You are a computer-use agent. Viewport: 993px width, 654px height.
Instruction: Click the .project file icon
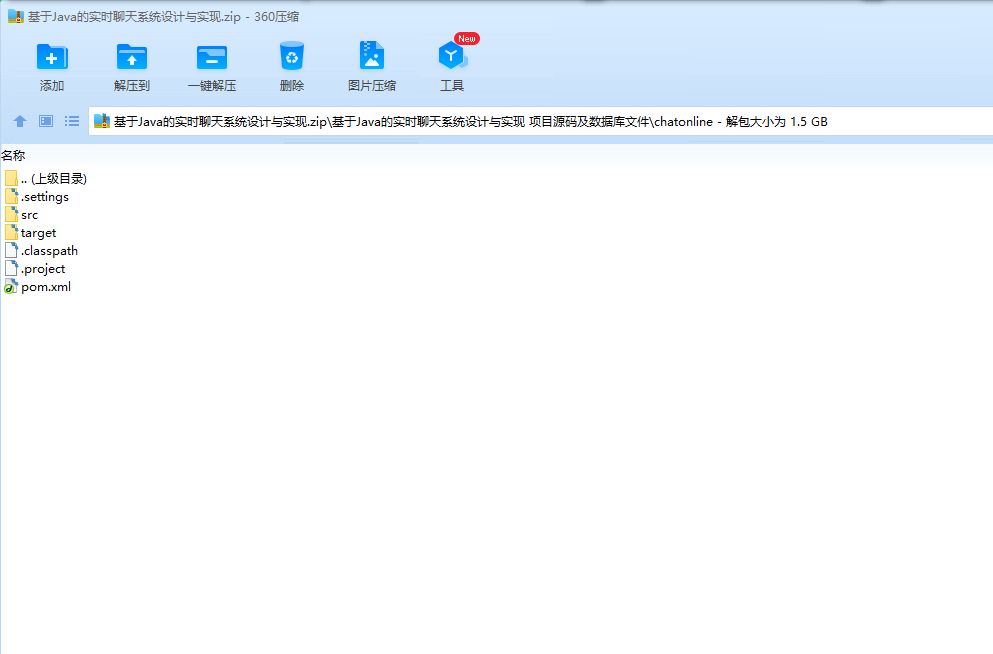tap(11, 268)
